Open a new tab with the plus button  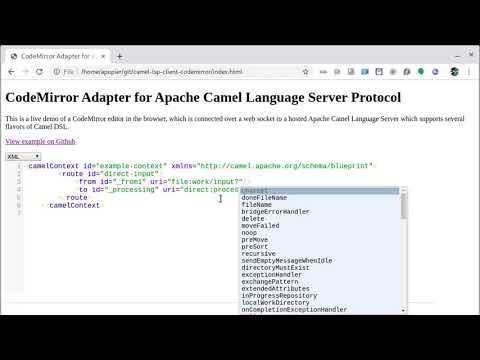tap(119, 56)
